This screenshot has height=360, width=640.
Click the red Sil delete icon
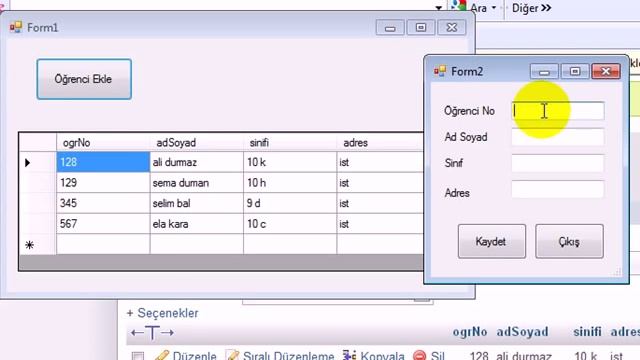click(419, 356)
